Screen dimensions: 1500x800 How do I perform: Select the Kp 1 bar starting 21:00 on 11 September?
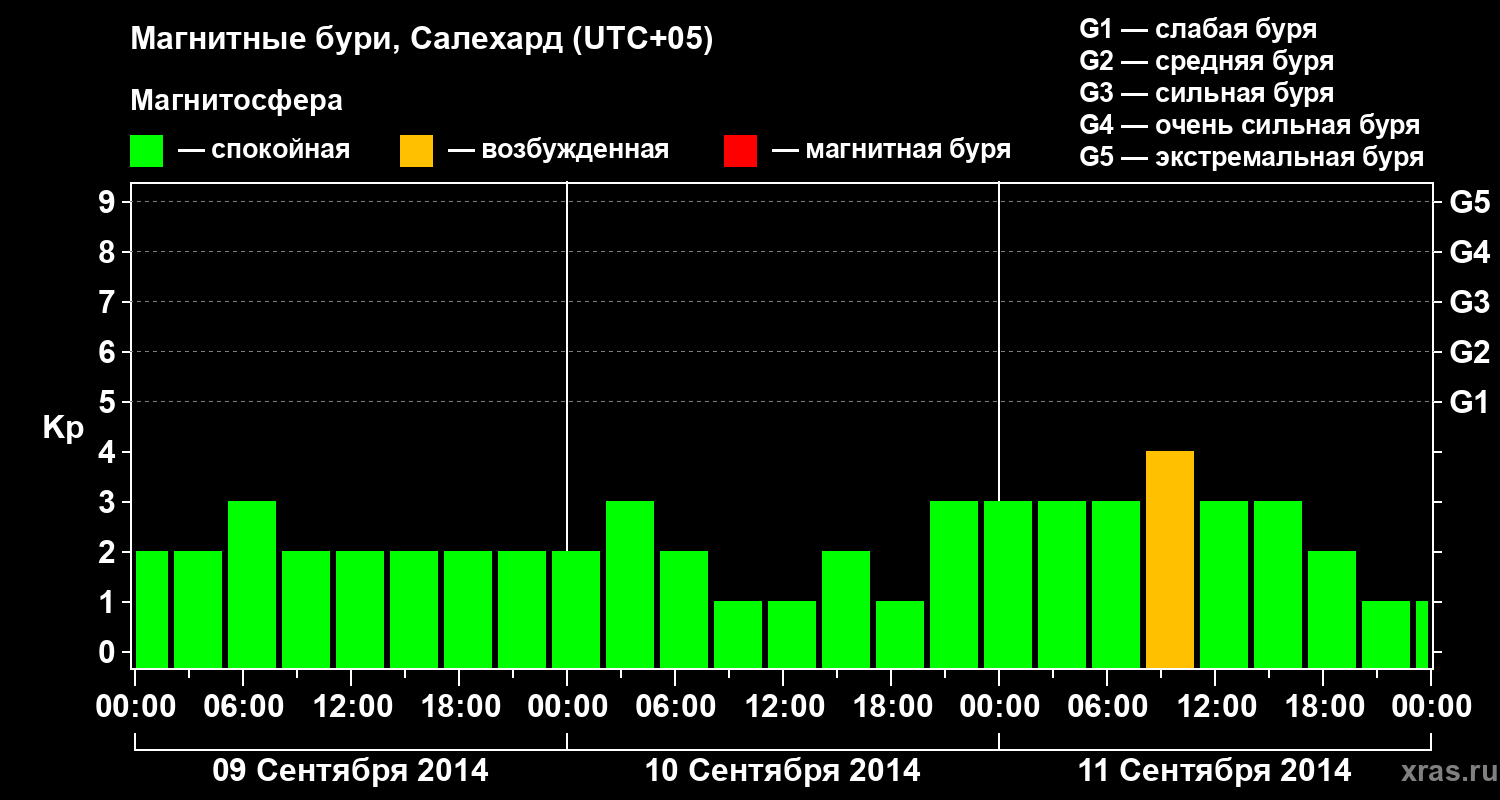[1386, 635]
